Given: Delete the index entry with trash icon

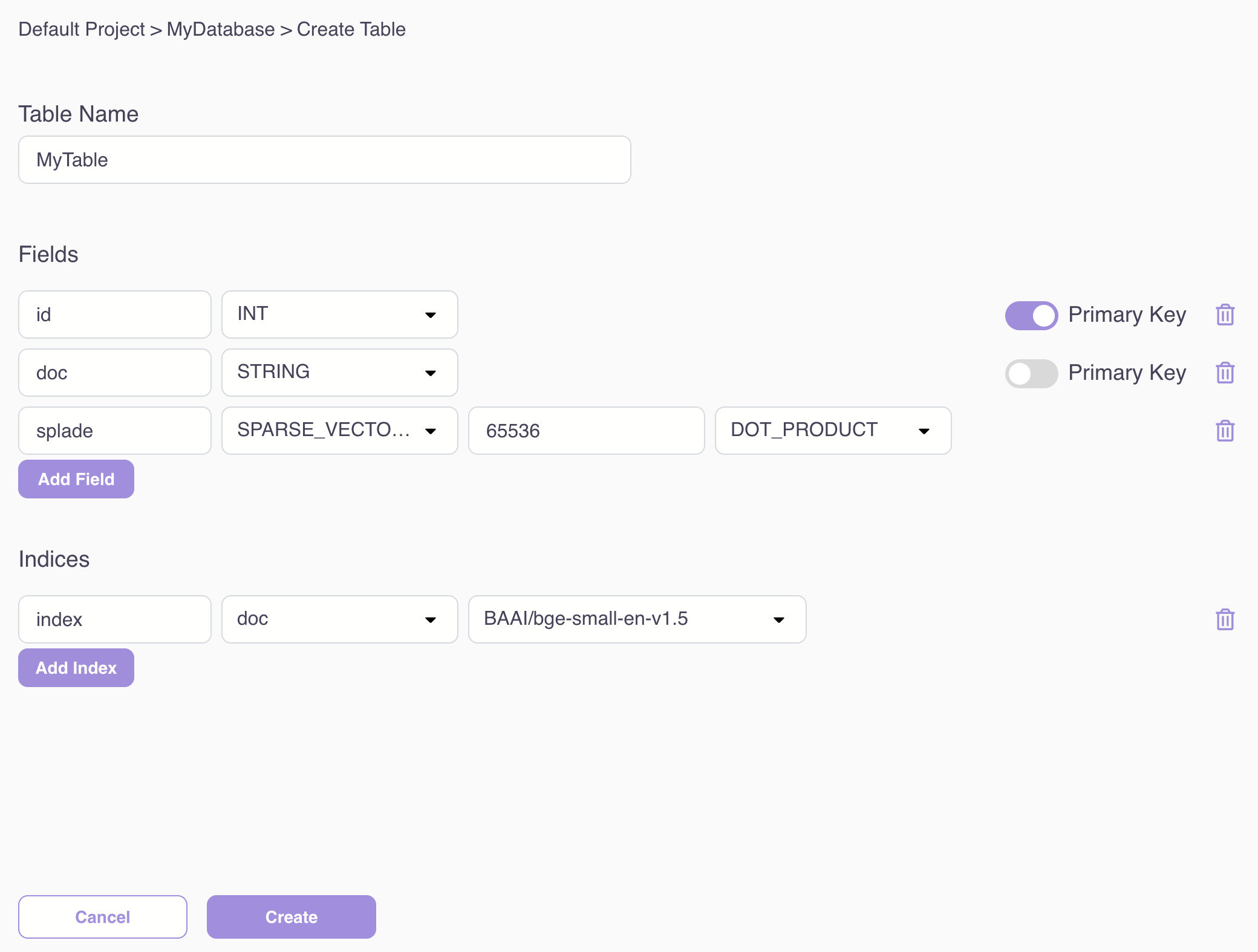Looking at the screenshot, I should (x=1225, y=619).
